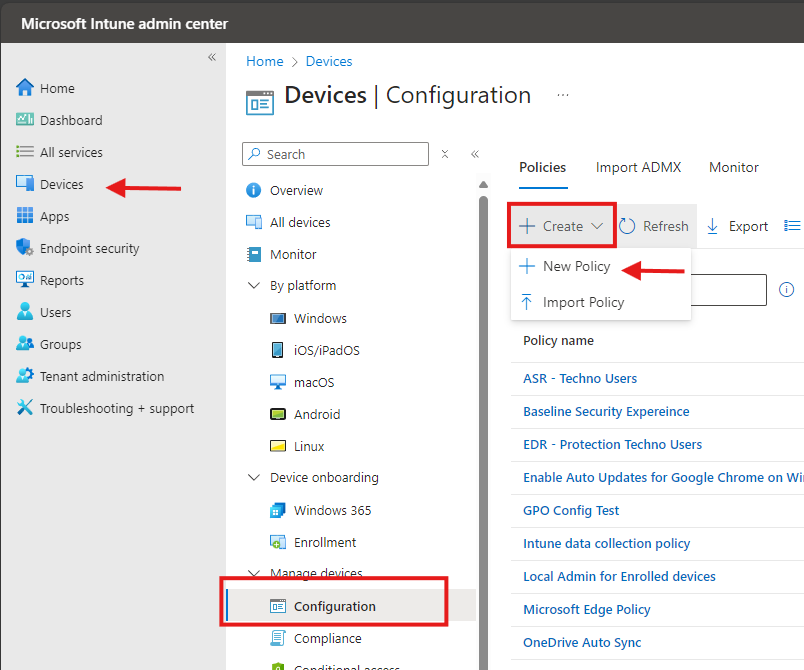Open the ASR - Techno Users policy
This screenshot has height=670, width=804.
(580, 378)
